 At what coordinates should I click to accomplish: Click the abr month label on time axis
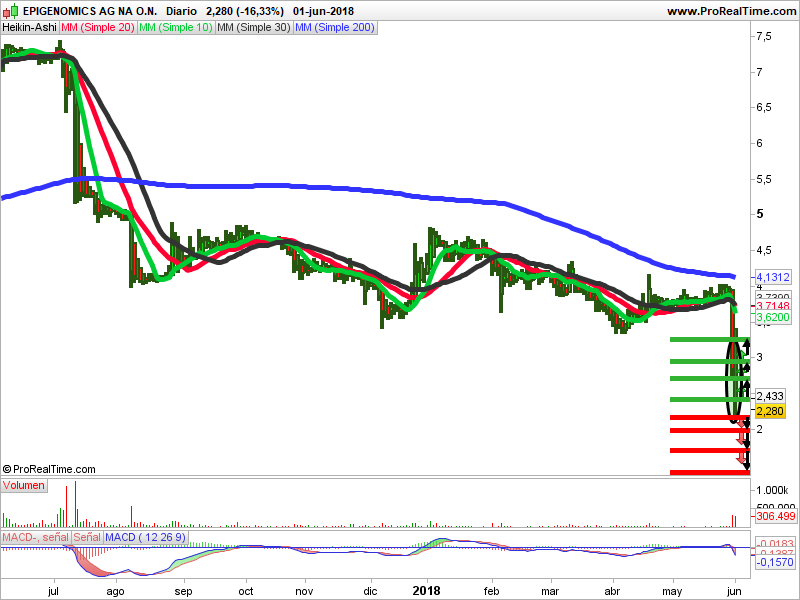pyautogui.click(x=612, y=591)
